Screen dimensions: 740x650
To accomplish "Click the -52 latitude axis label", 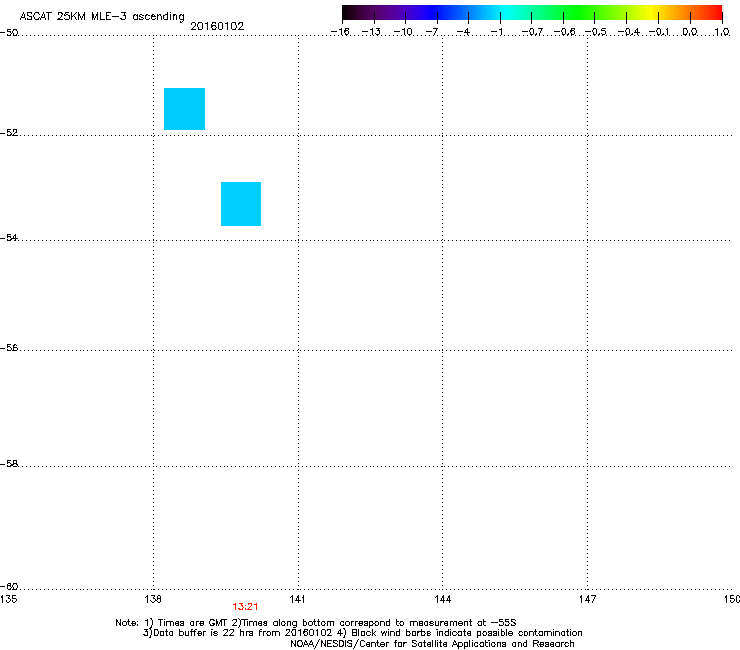I will pos(9,133).
